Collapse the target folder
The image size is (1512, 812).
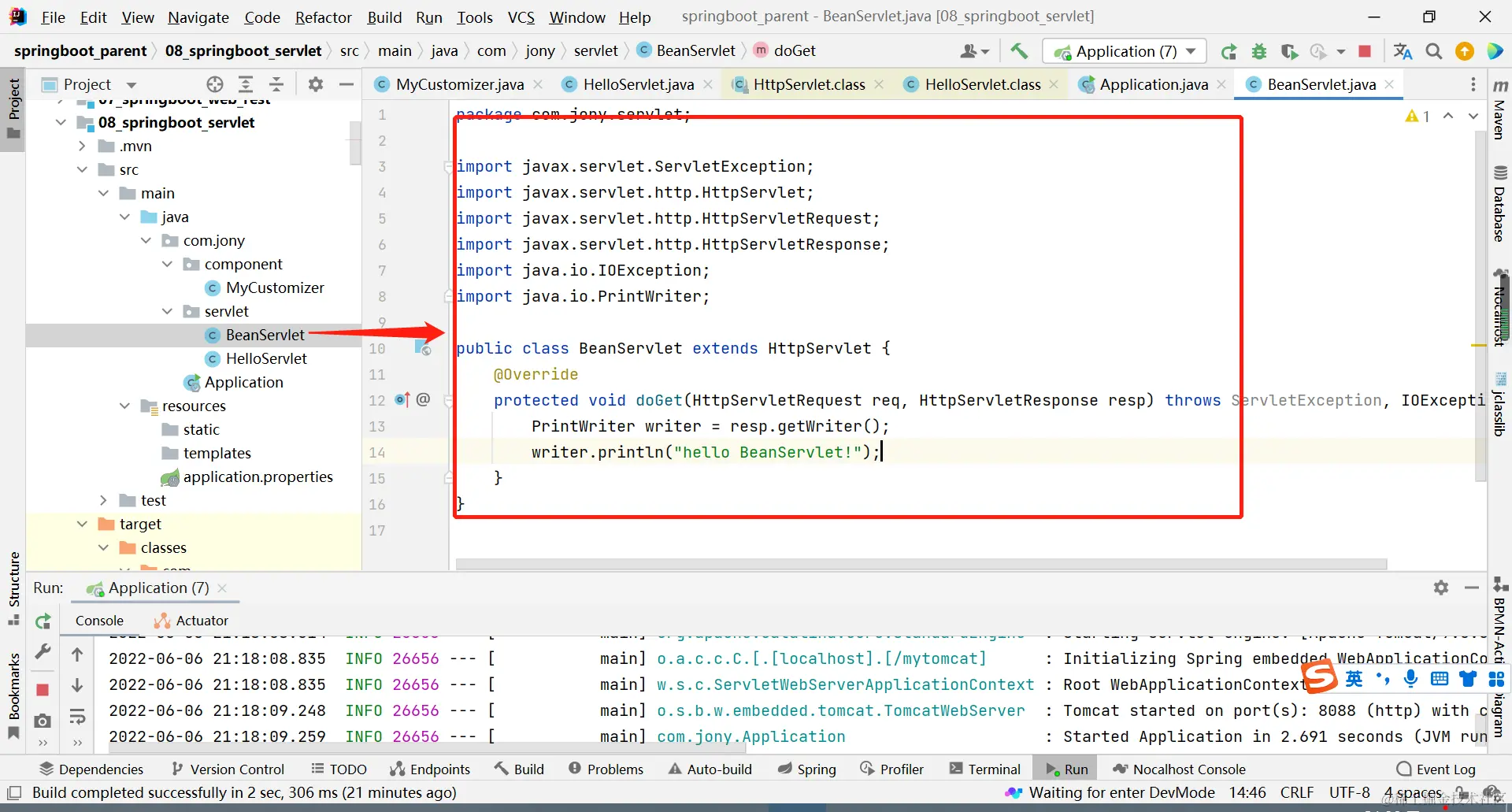click(x=82, y=524)
